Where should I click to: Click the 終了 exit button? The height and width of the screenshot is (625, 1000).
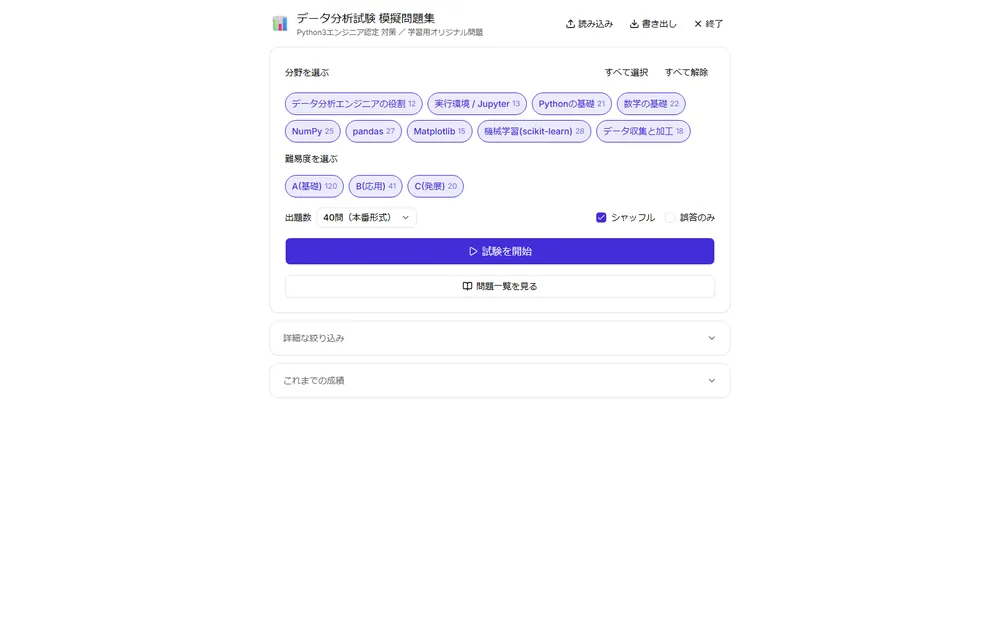(x=709, y=24)
